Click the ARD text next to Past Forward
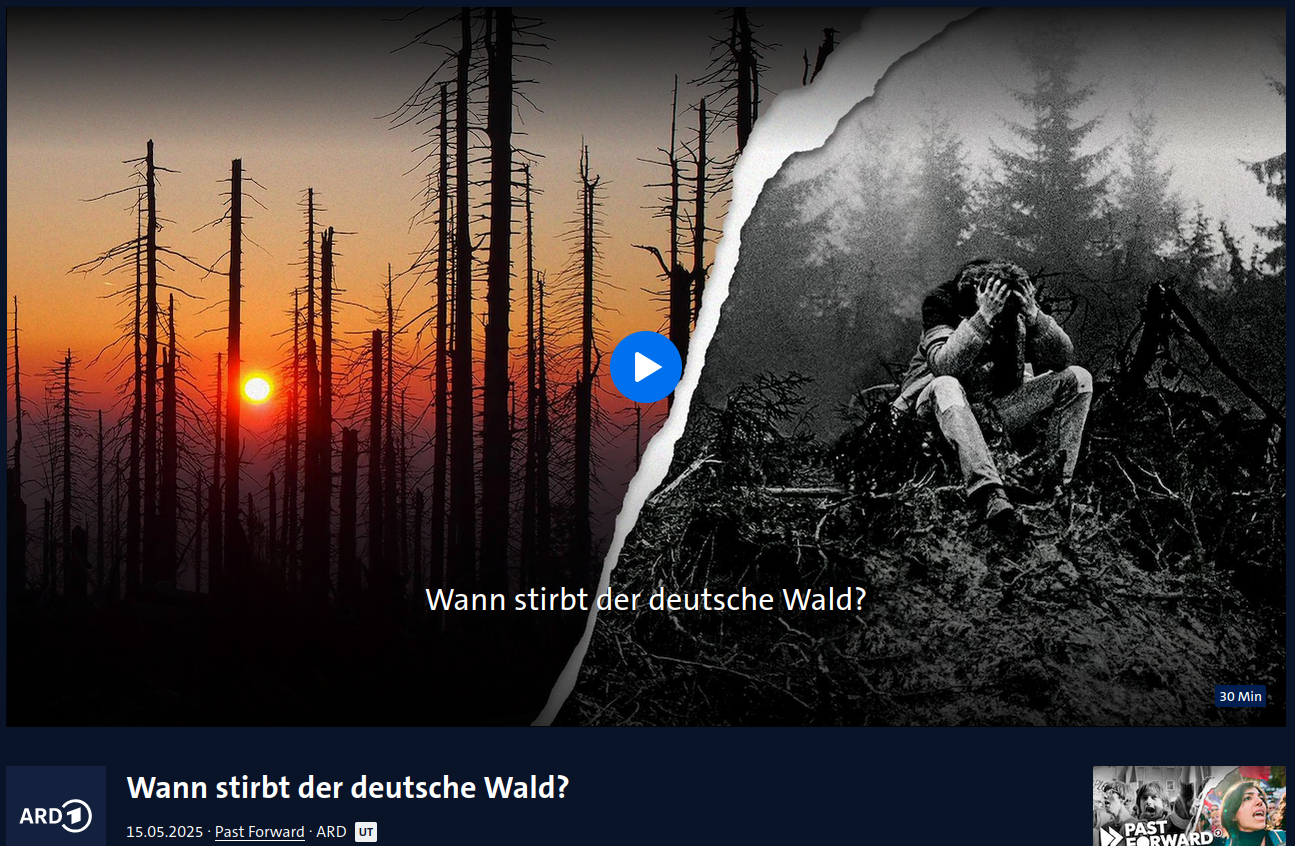 (x=331, y=832)
